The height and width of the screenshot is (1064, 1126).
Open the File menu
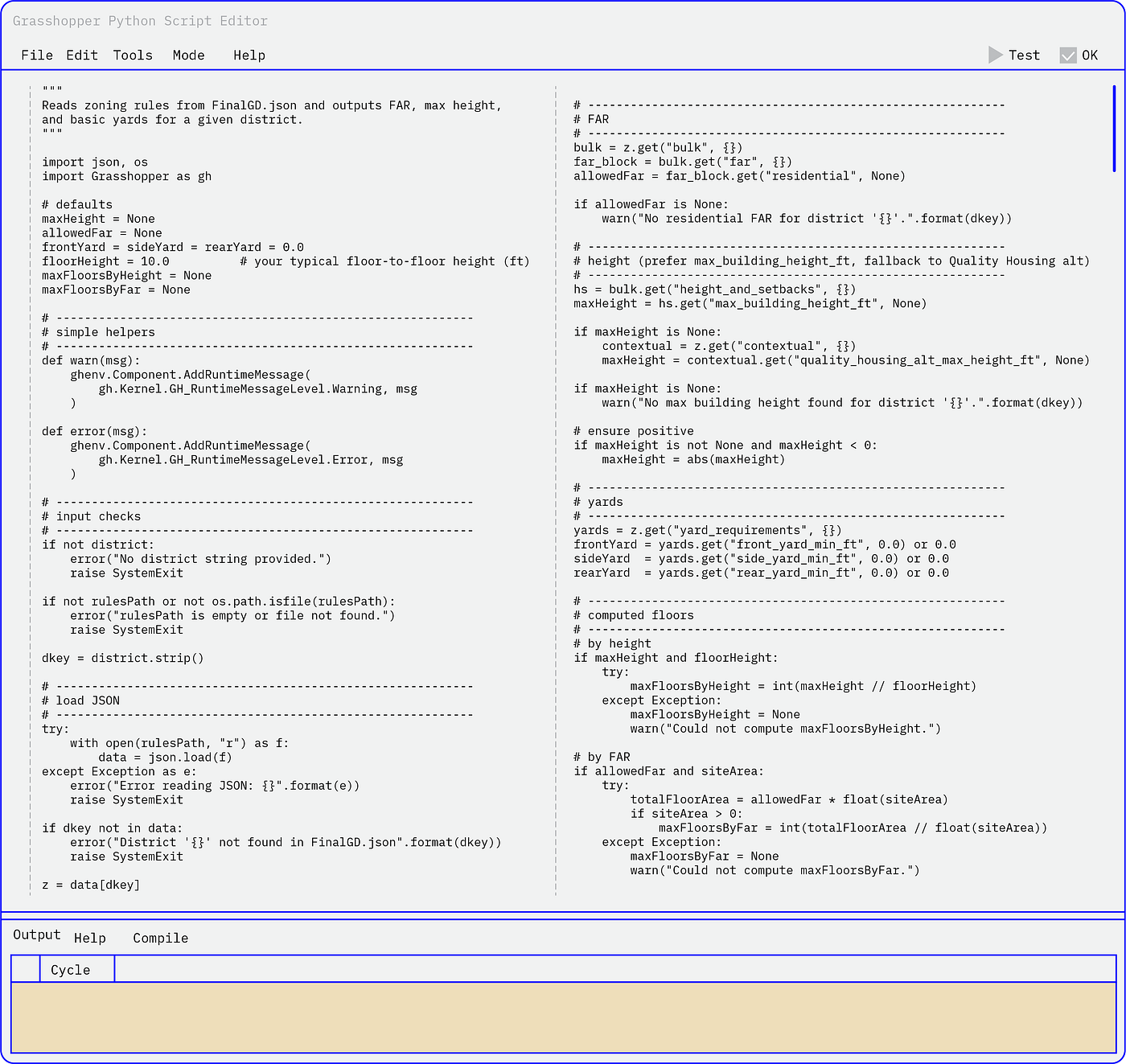coord(37,55)
